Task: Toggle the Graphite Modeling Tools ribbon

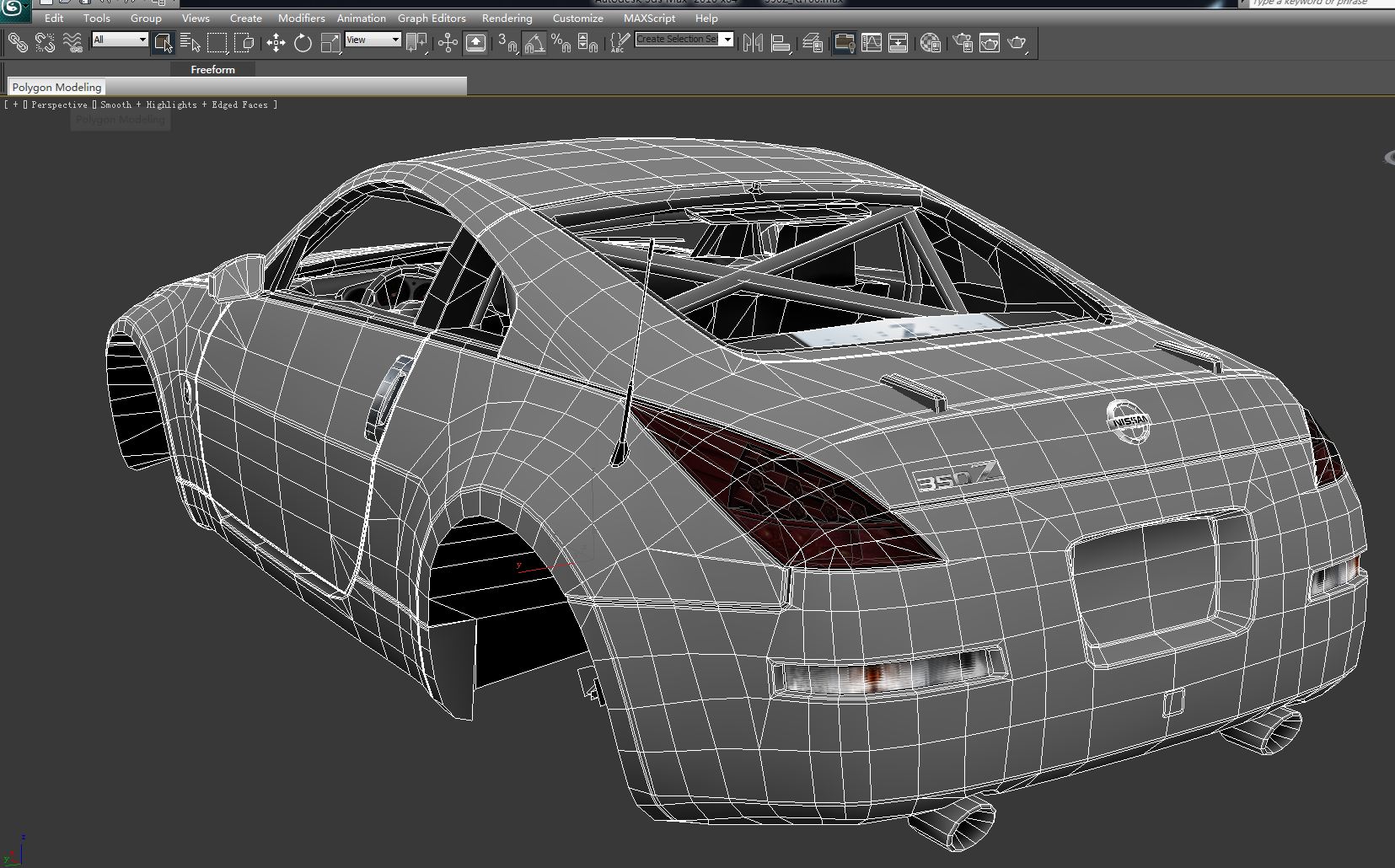Action: 844,42
